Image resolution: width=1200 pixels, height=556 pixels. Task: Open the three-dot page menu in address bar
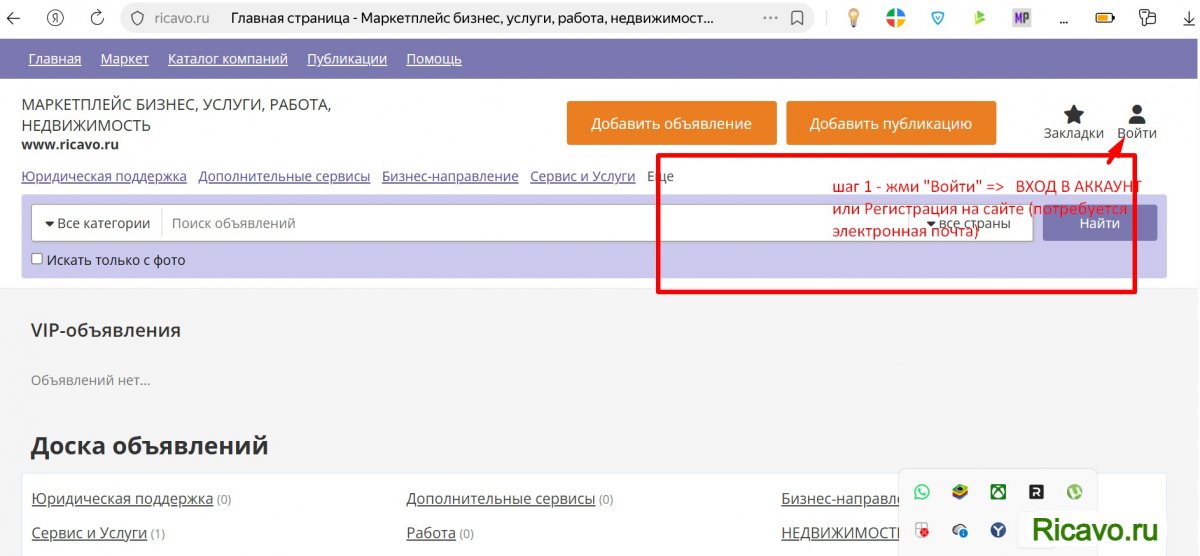[770, 18]
